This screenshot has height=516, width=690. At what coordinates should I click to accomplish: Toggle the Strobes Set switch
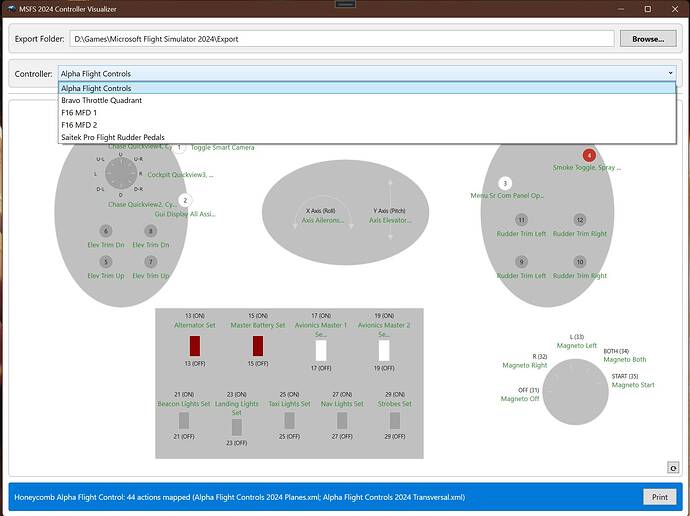[395, 421]
